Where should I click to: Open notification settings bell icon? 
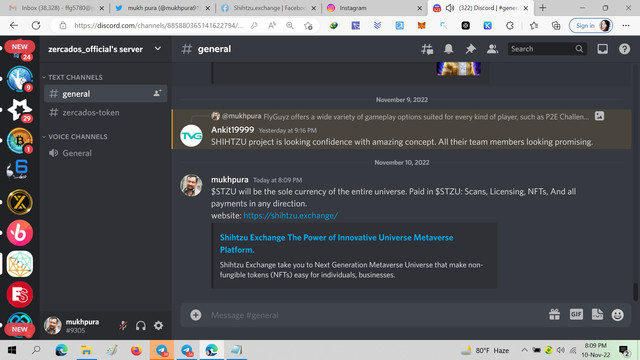coord(449,49)
